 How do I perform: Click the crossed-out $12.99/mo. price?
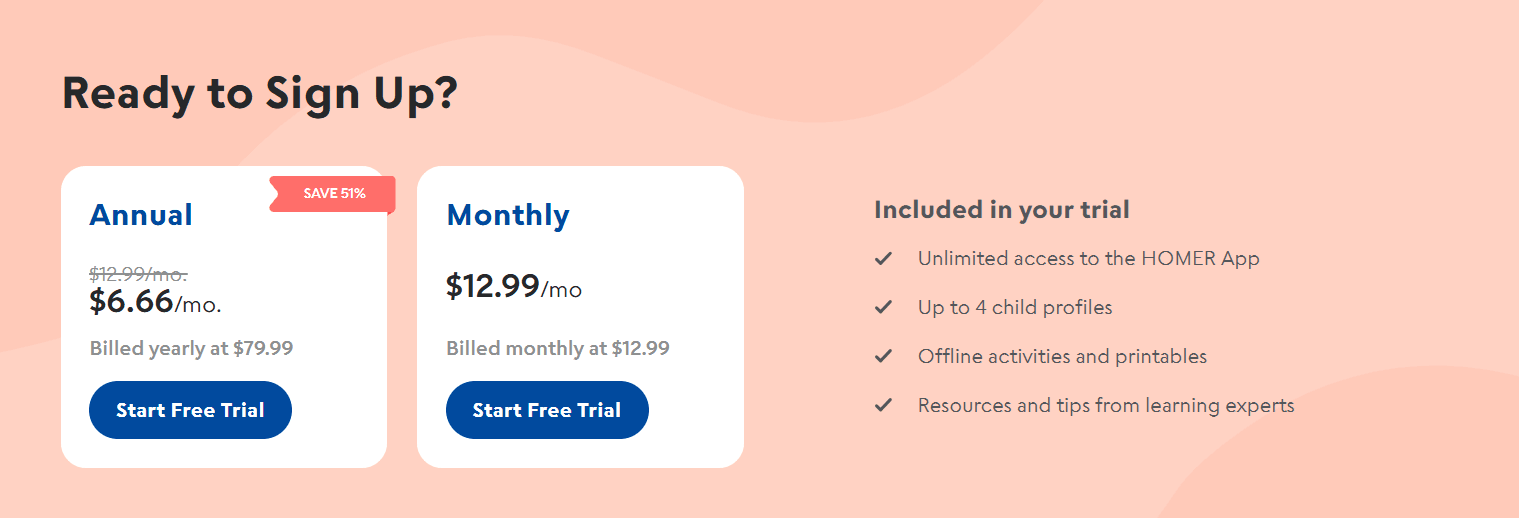point(138,274)
